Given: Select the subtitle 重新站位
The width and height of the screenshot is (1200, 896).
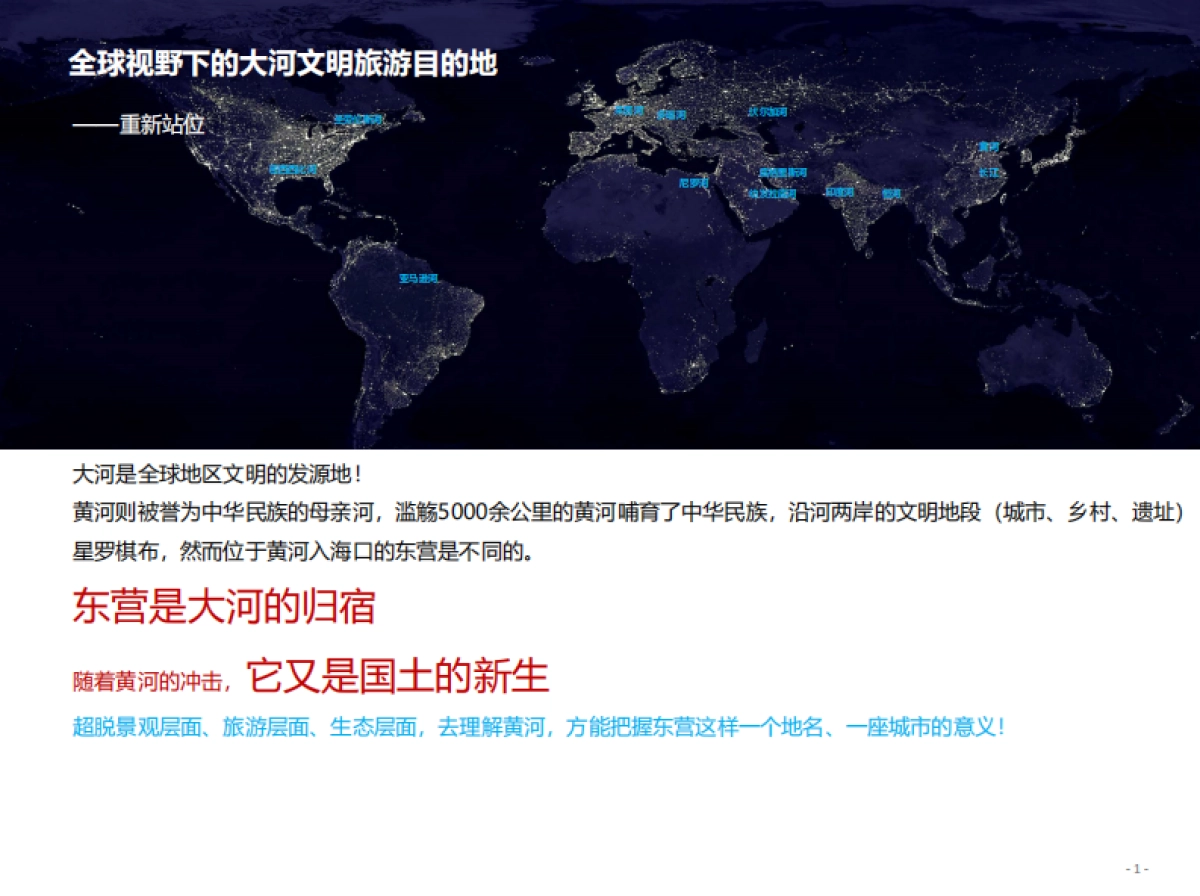Looking at the screenshot, I should 161,125.
